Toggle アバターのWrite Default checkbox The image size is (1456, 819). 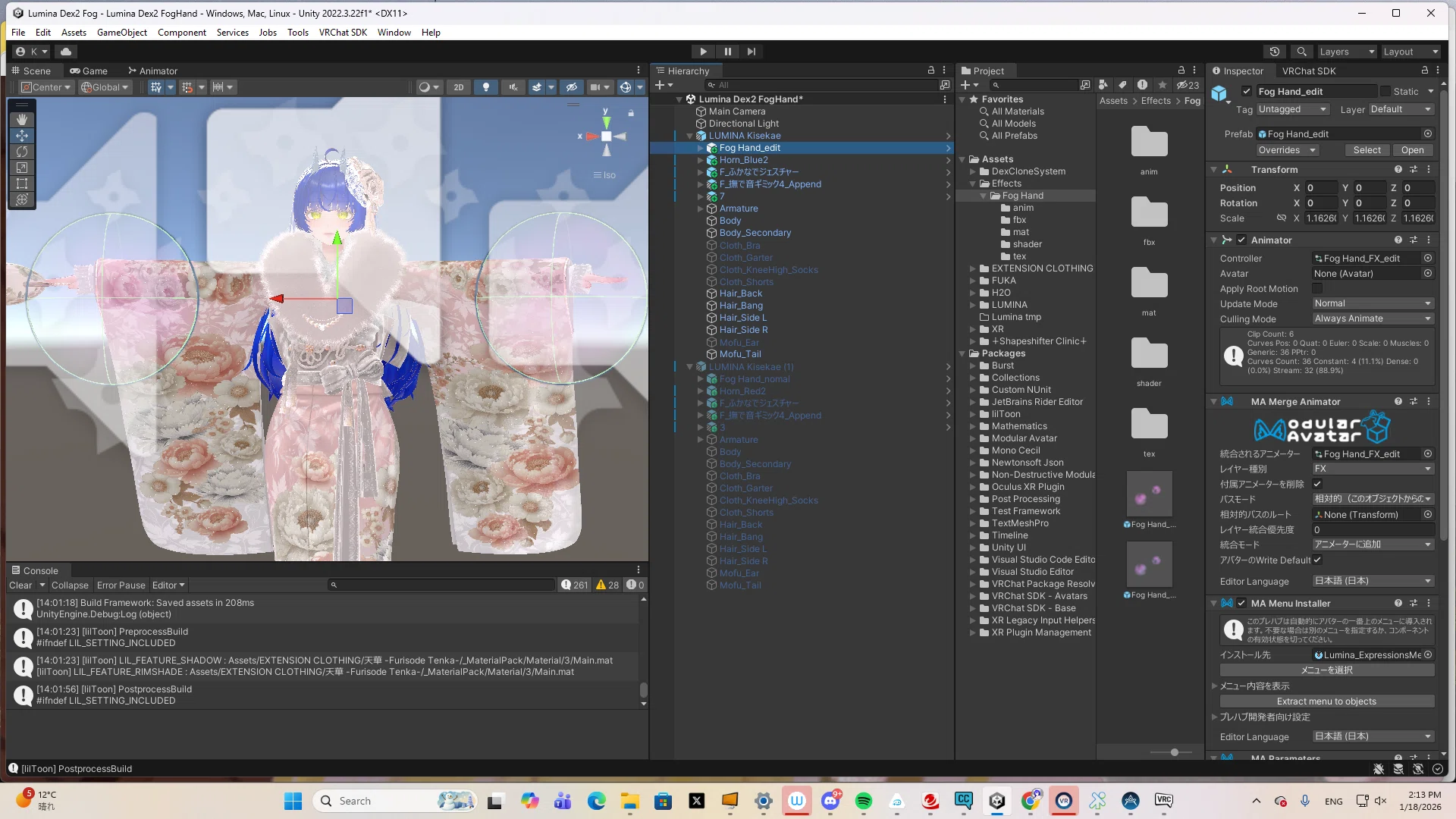[1317, 560]
